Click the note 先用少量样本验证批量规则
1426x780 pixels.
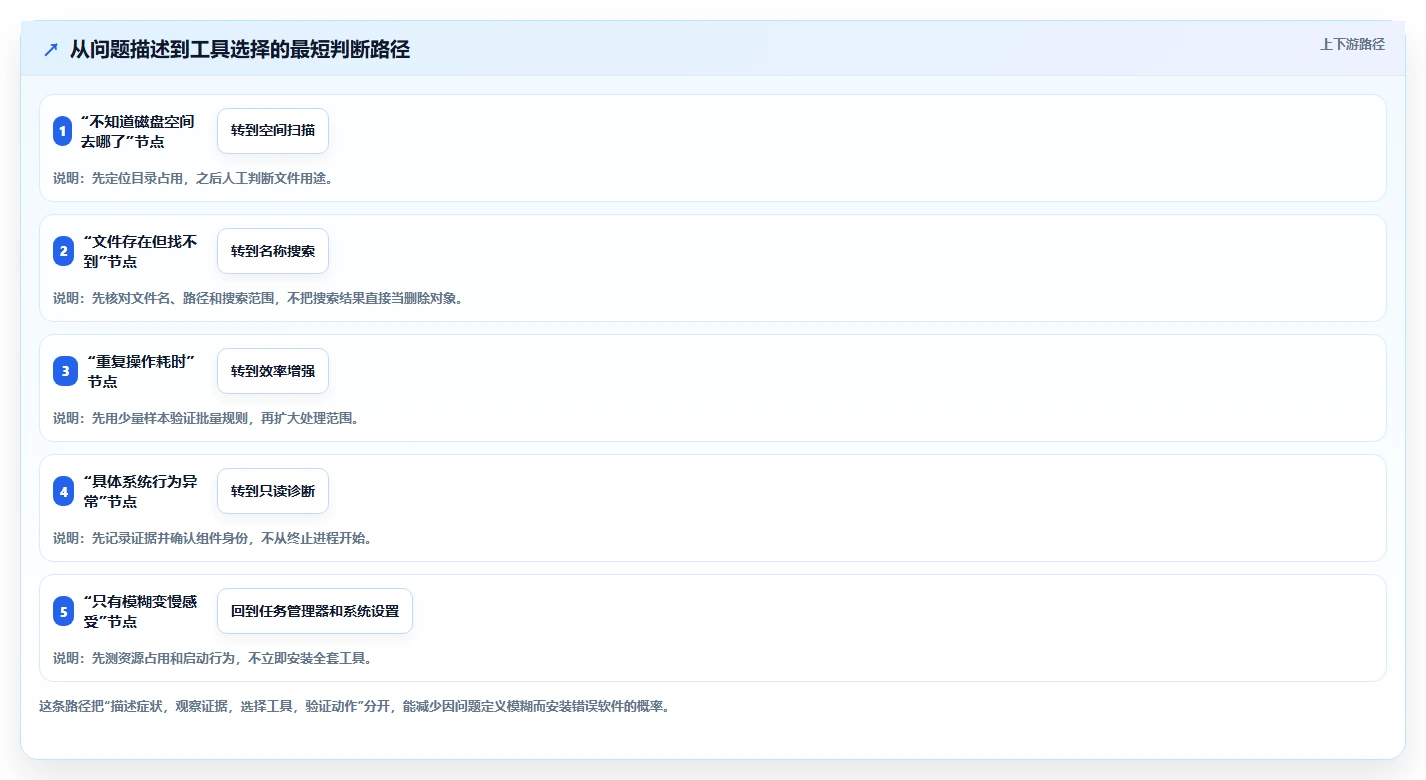point(206,418)
